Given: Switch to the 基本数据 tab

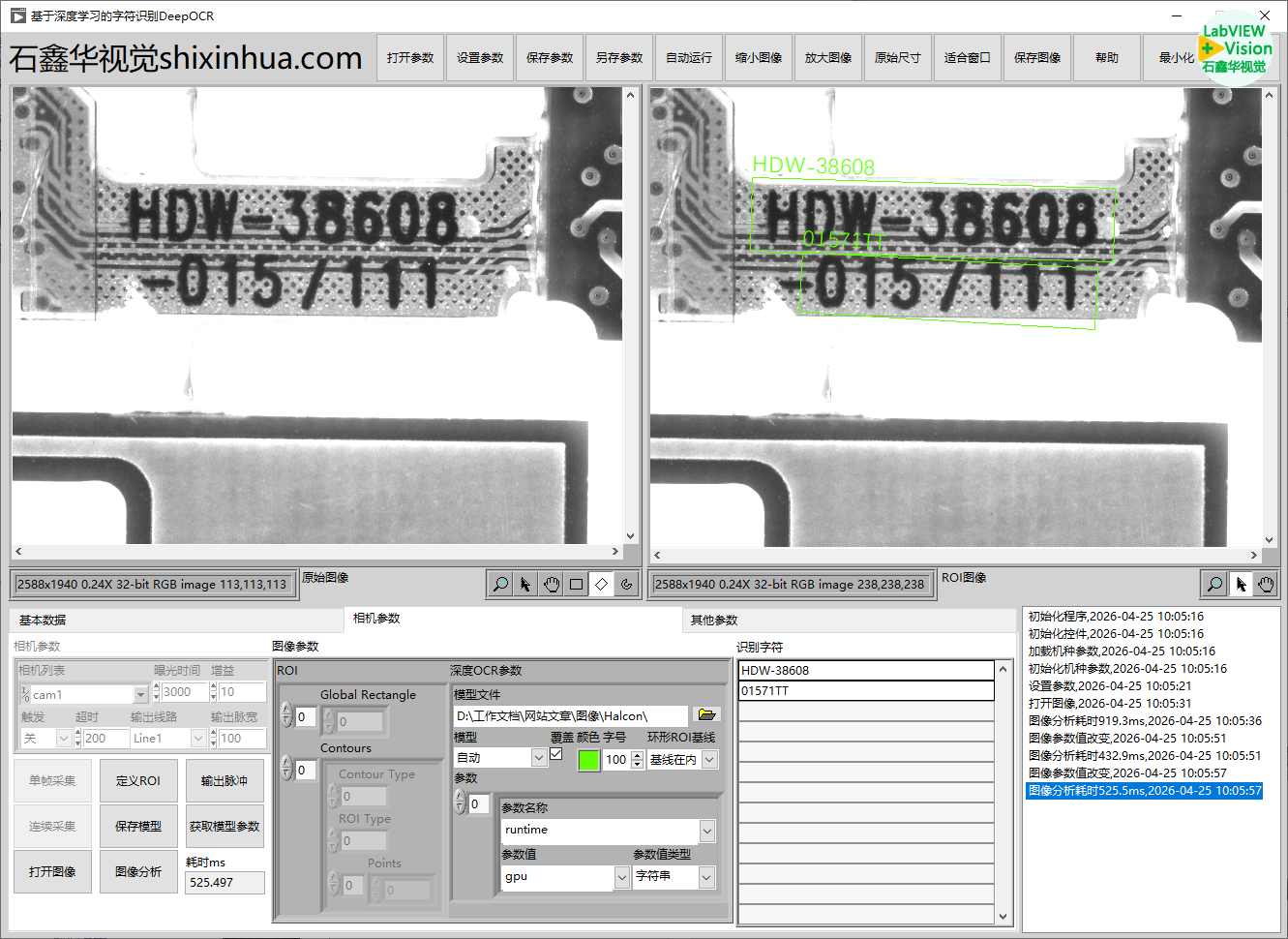Looking at the screenshot, I should click(43, 621).
